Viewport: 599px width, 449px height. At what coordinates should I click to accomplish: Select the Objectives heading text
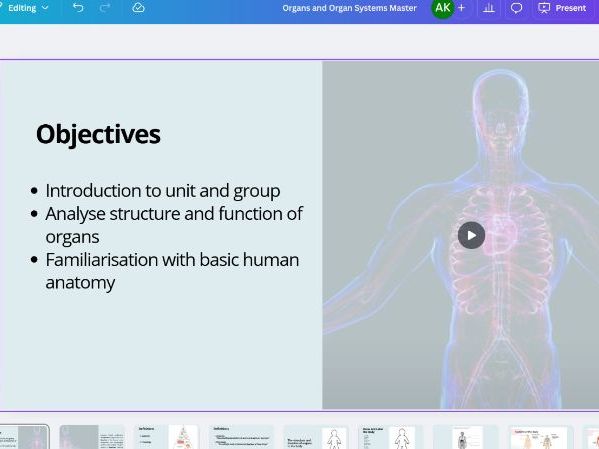[98, 135]
